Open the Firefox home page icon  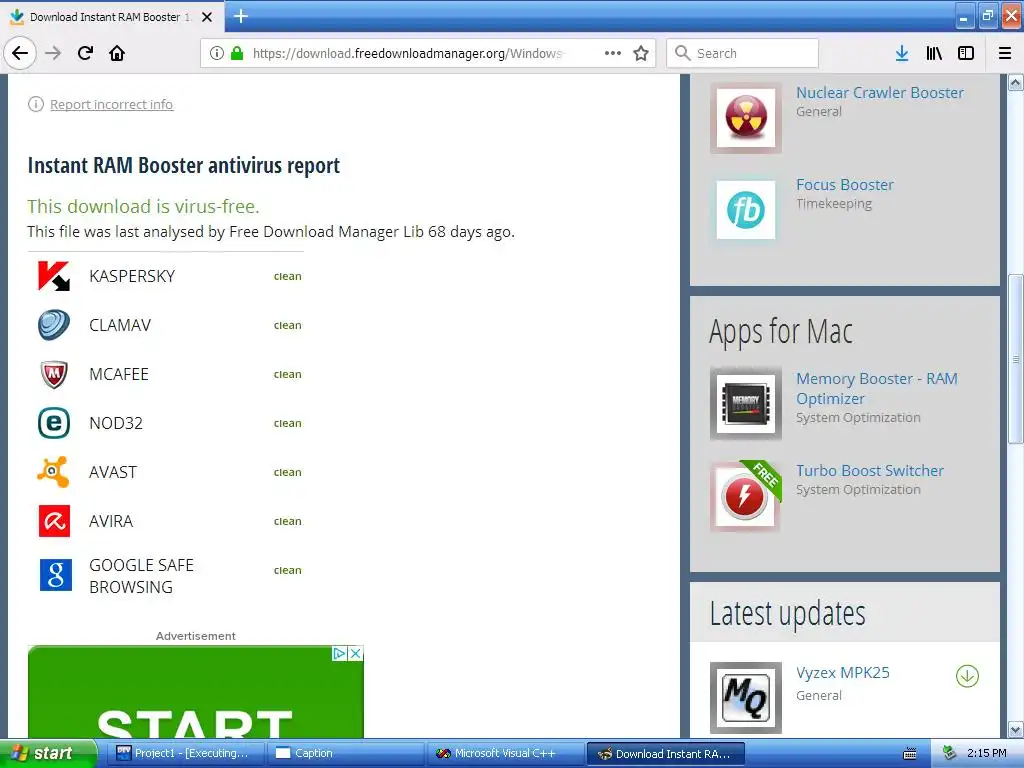pos(117,53)
